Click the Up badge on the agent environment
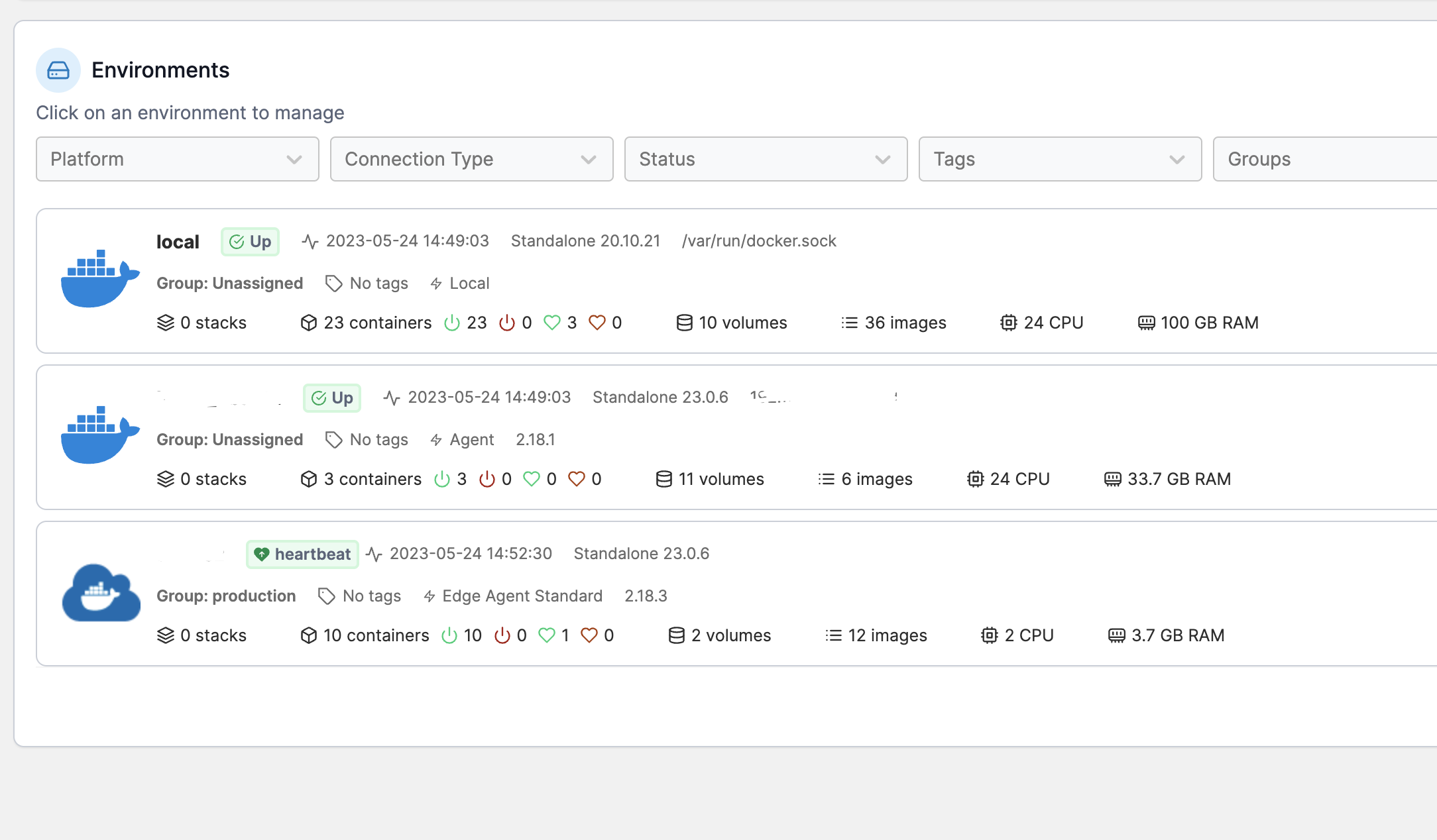This screenshot has height=840, width=1437. point(332,398)
